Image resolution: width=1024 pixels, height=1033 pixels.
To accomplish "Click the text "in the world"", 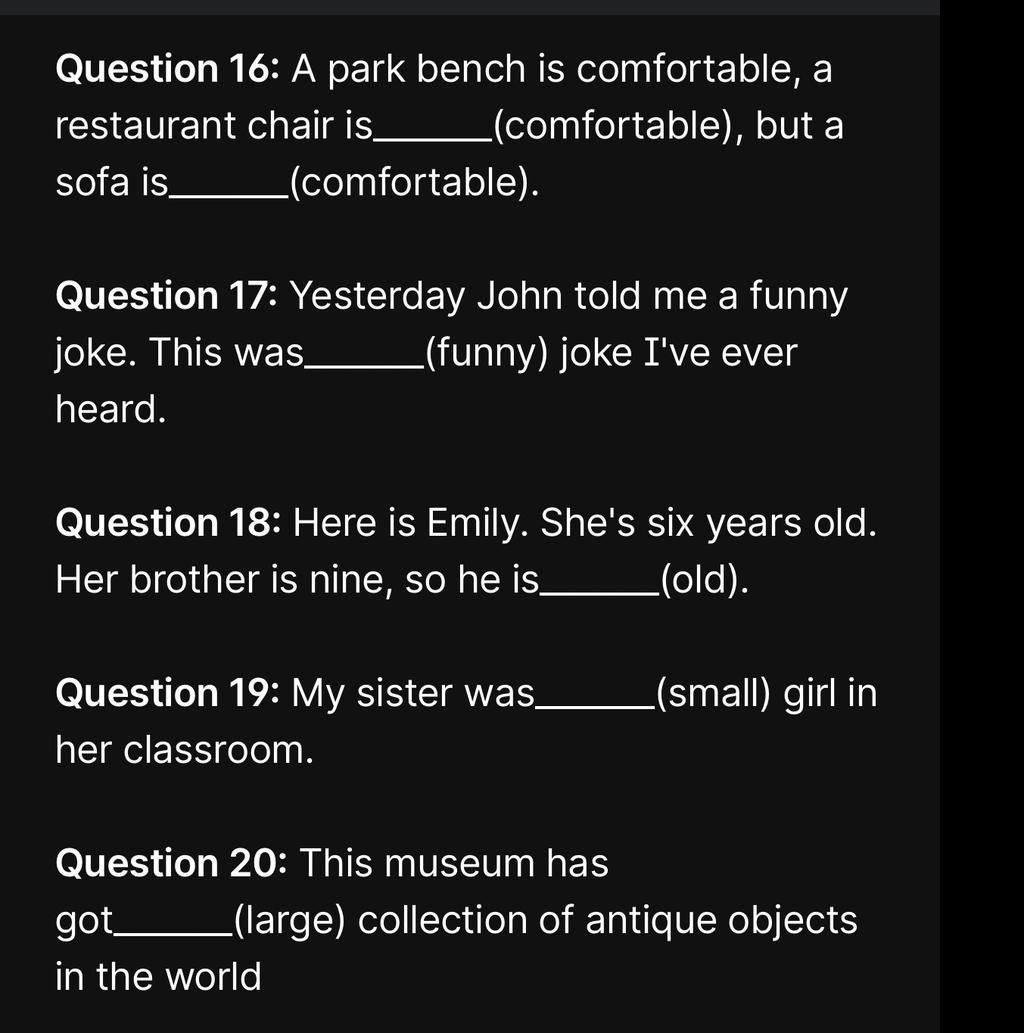I will tap(158, 976).
